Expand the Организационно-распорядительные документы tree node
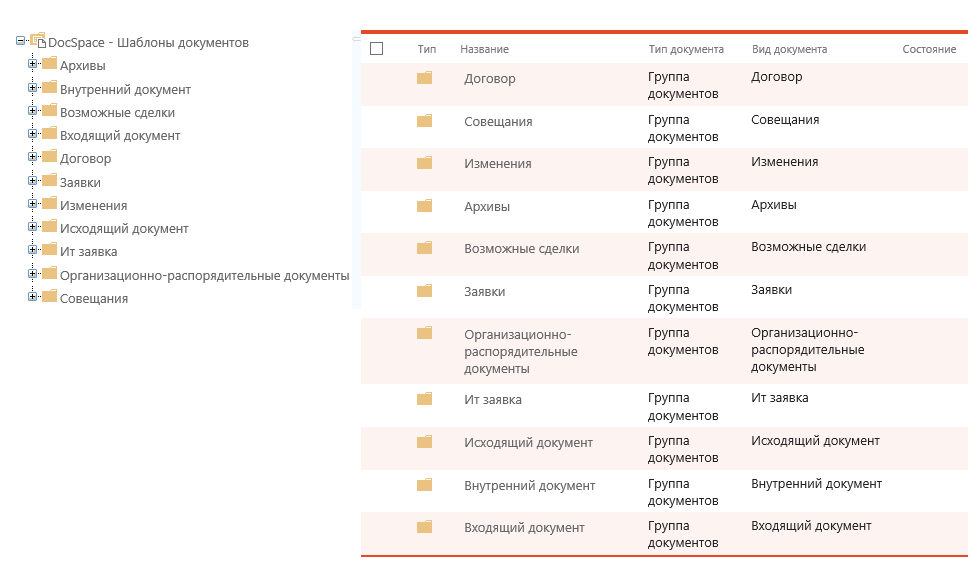The width and height of the screenshot is (968, 563). 33,273
